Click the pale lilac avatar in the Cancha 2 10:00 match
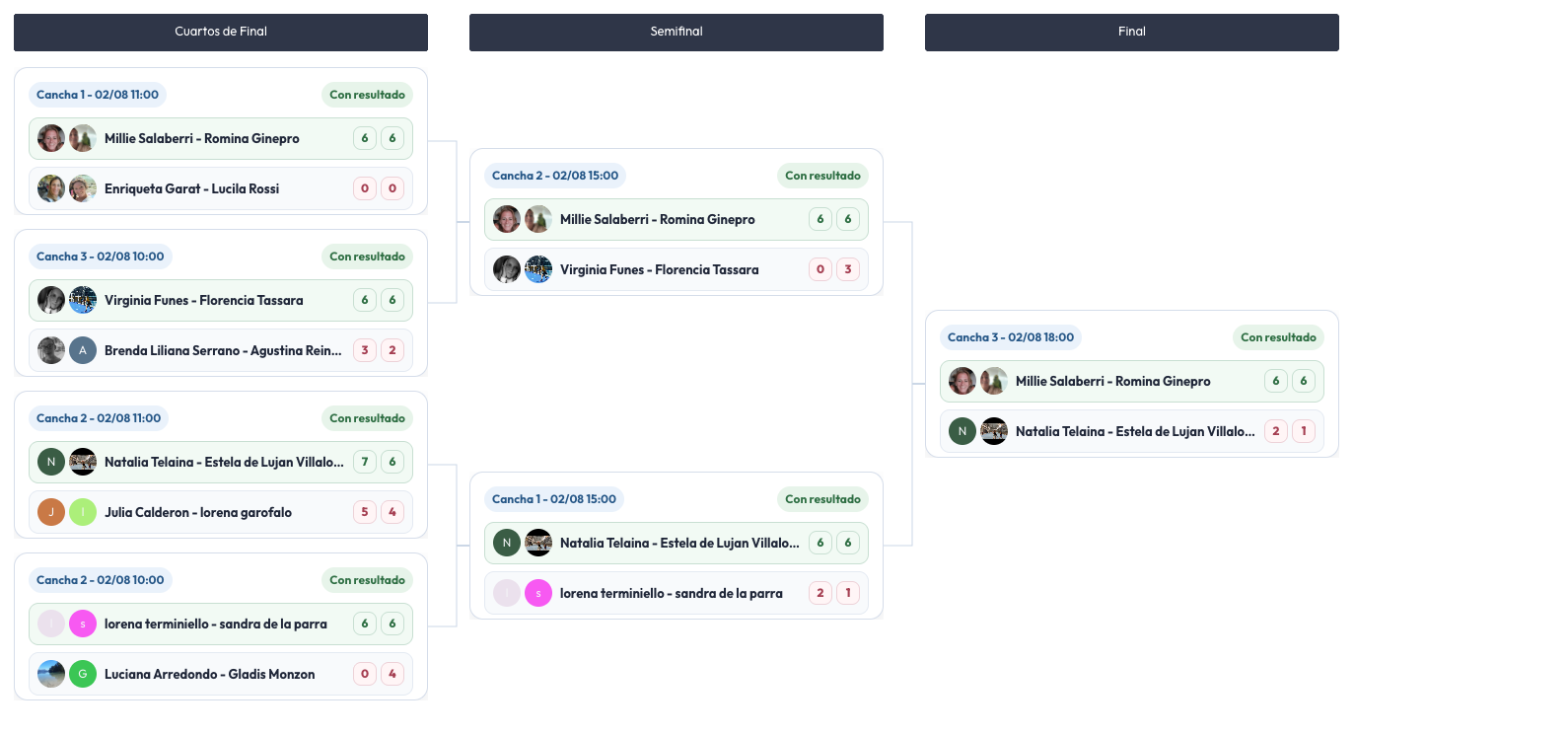Image resolution: width=1568 pixels, height=735 pixels. [51, 624]
